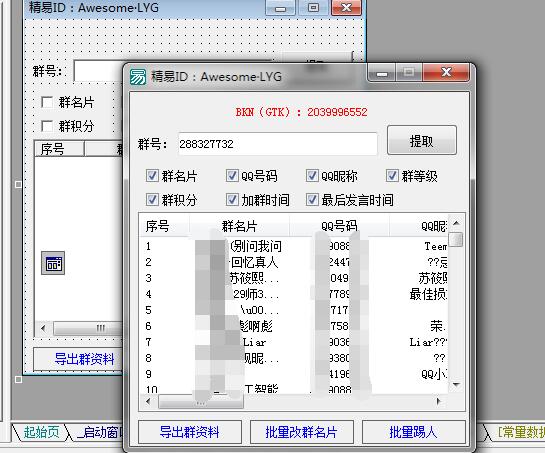This screenshot has width=545, height=453.
Task: Click the horizontal scroll-left arrow in member list
Action: tap(148, 402)
